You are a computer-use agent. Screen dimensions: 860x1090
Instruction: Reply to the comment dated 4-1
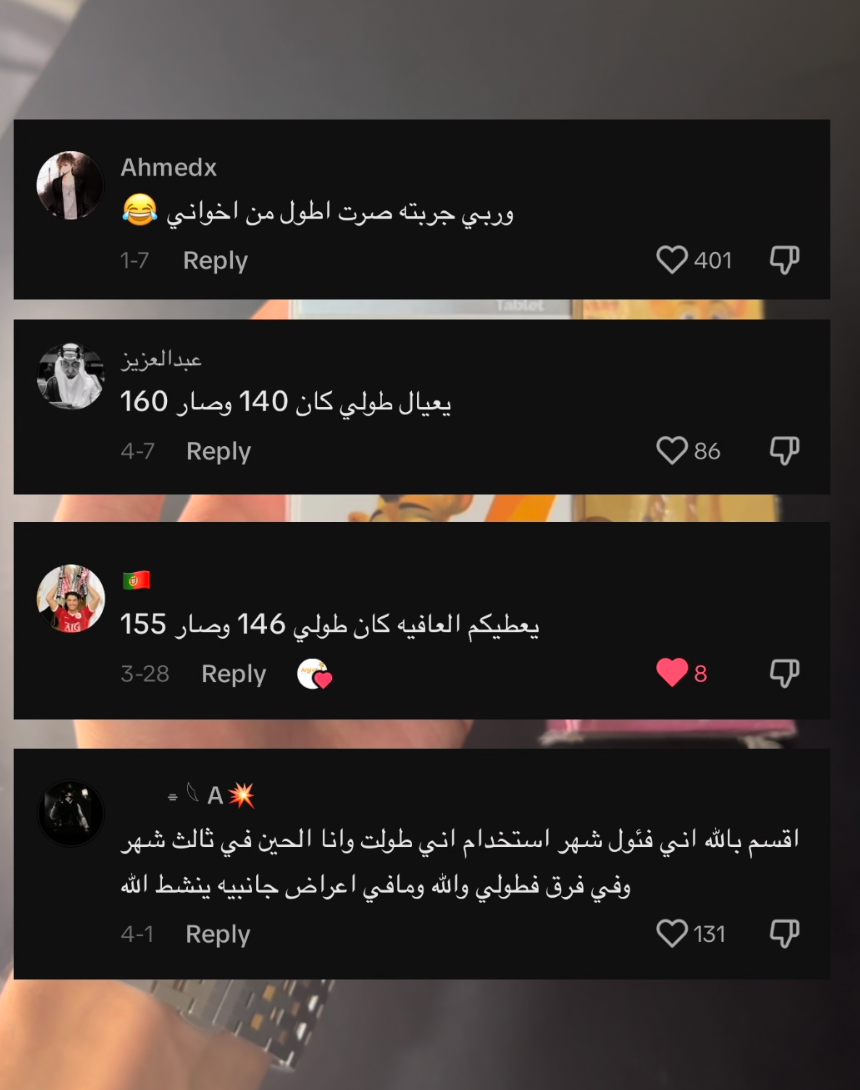[218, 934]
